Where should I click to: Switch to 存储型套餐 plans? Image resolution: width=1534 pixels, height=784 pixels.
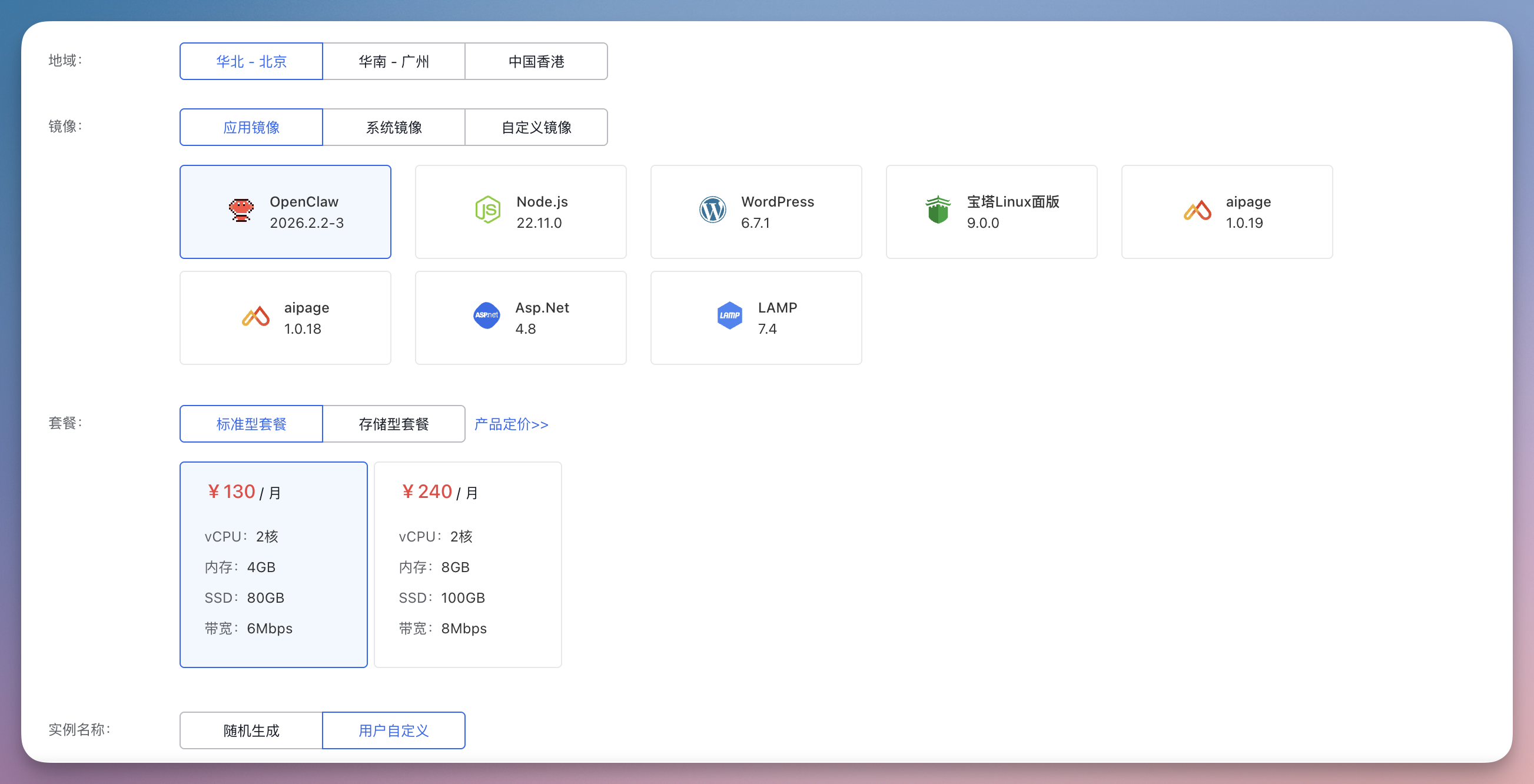point(394,423)
